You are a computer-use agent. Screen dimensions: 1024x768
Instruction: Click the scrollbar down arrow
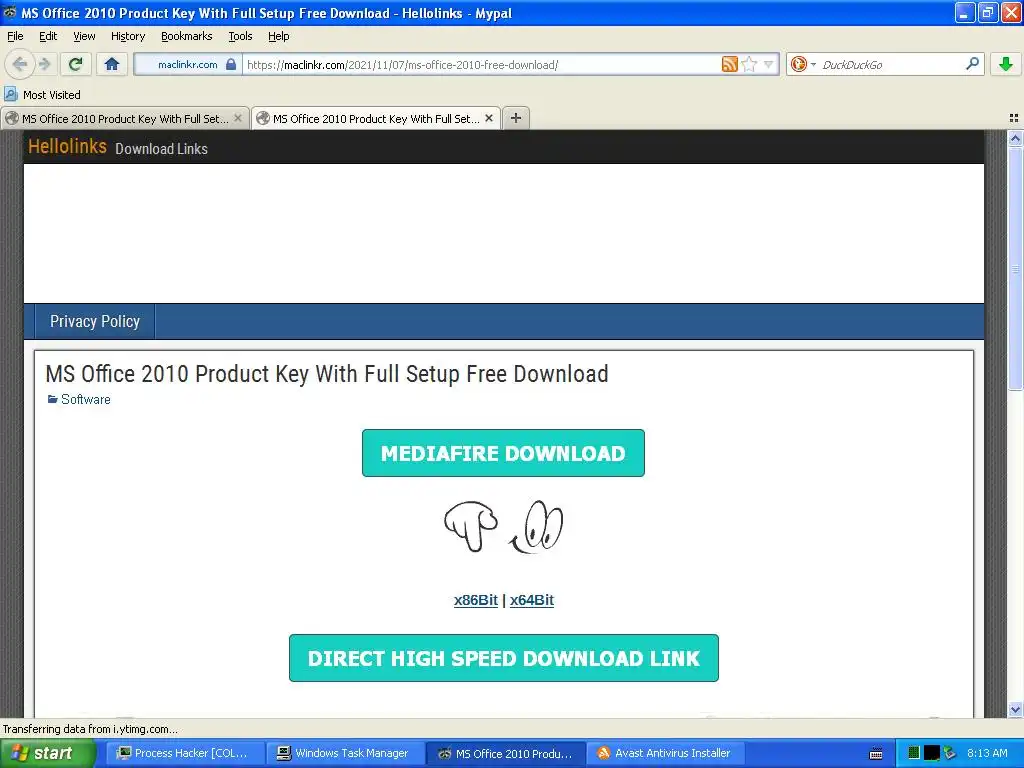tap(1015, 709)
